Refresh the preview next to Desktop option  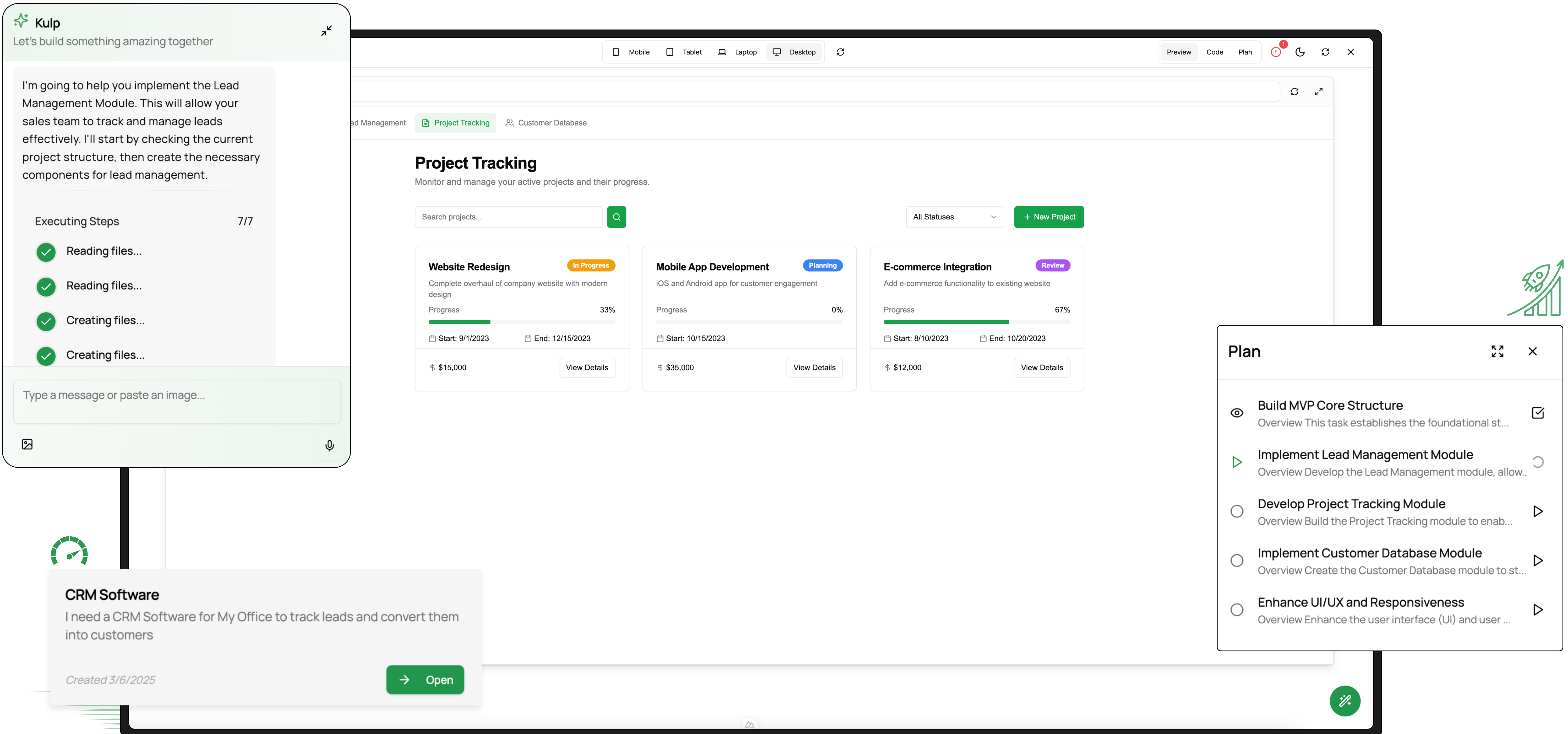point(840,52)
